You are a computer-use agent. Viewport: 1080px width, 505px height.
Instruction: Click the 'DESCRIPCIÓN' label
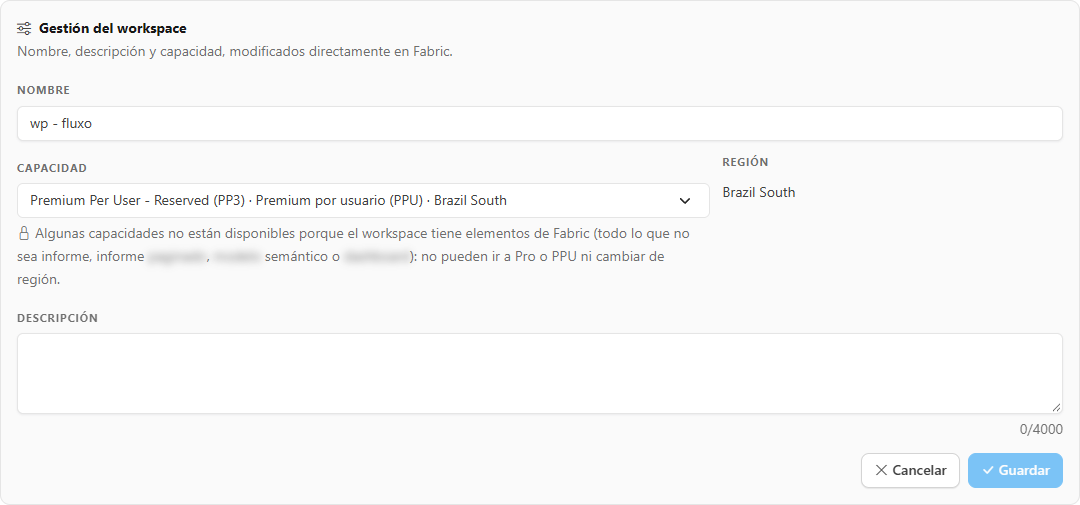[57, 318]
